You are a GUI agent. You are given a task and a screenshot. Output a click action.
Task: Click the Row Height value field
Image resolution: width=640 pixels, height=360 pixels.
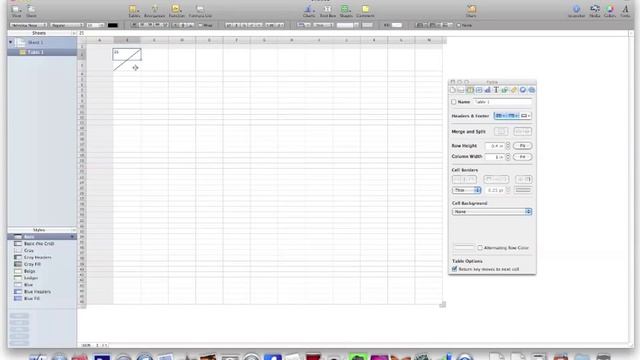point(495,146)
